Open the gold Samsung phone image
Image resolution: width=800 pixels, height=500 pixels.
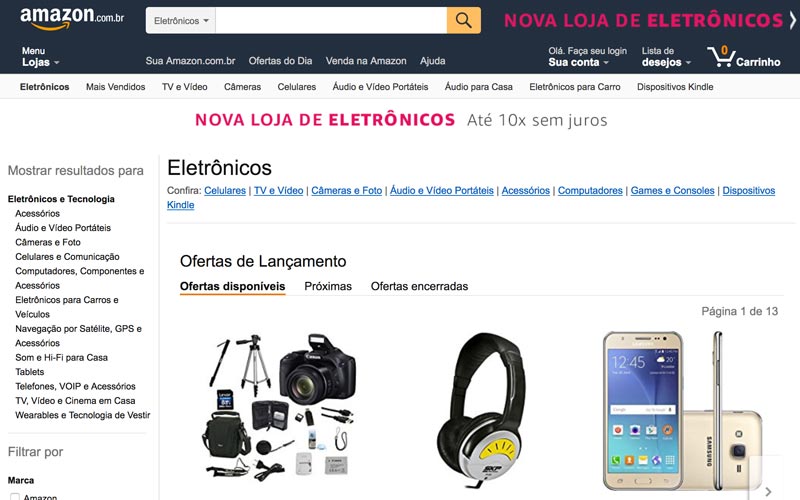click(x=682, y=411)
